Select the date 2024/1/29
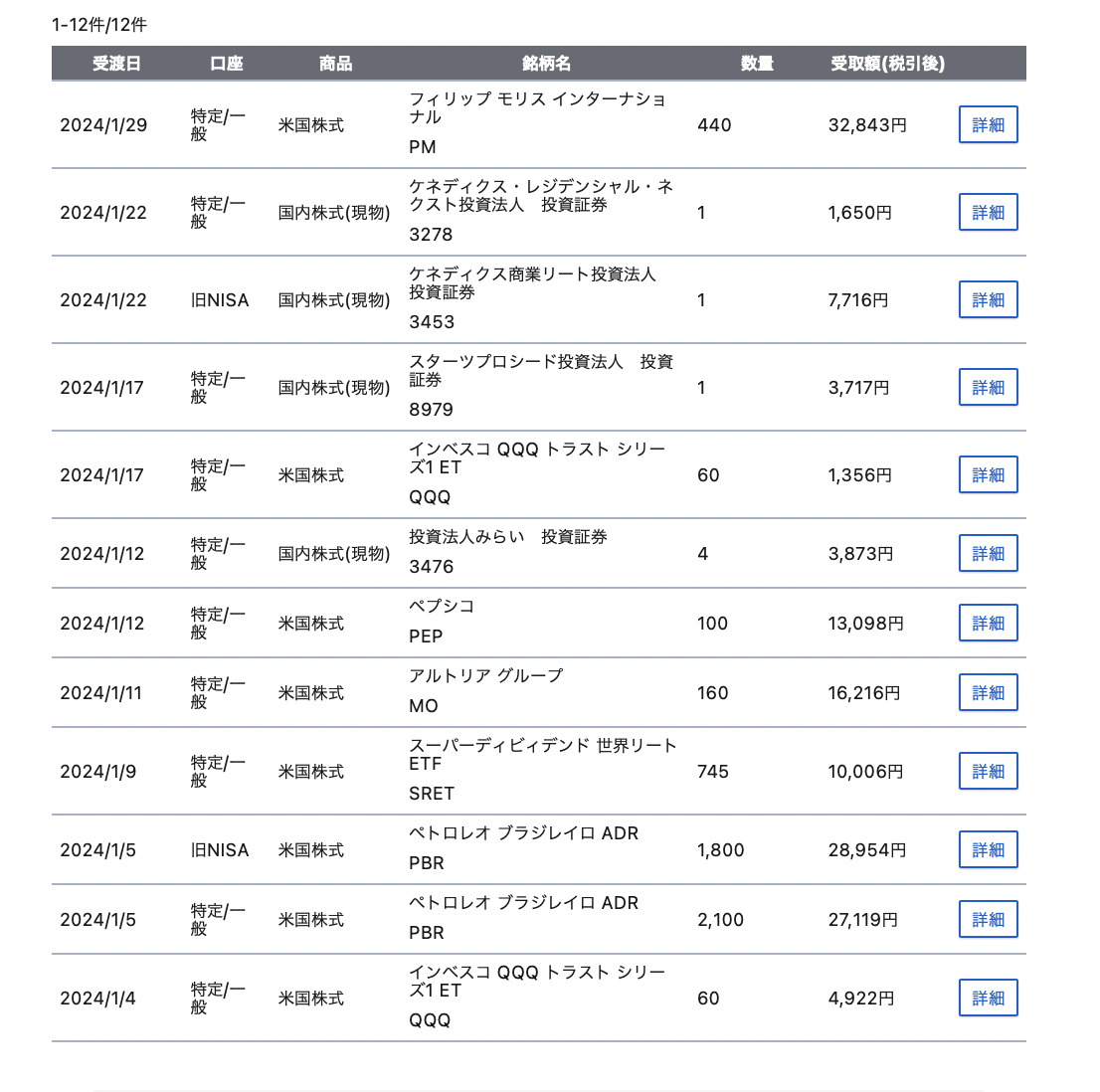Image resolution: width=1100 pixels, height=1092 pixels. [x=103, y=125]
